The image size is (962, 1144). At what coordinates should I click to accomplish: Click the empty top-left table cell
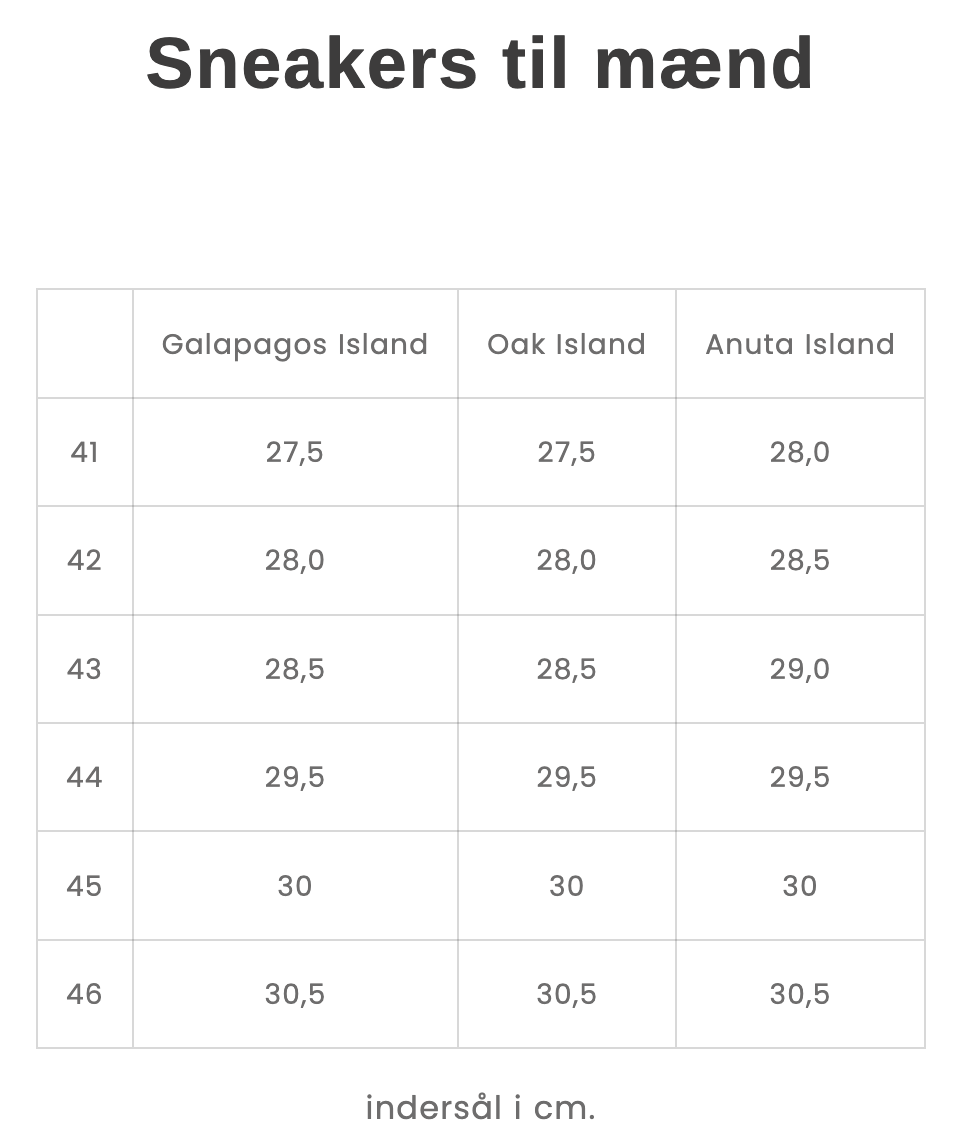(x=85, y=344)
